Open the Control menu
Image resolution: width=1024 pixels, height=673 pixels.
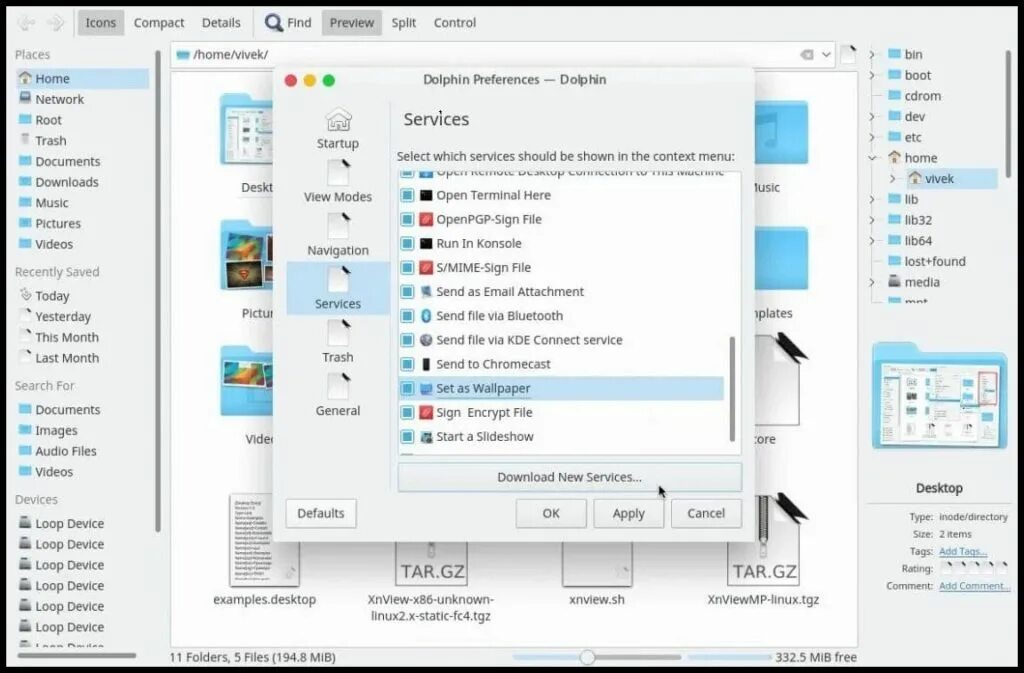click(x=455, y=23)
